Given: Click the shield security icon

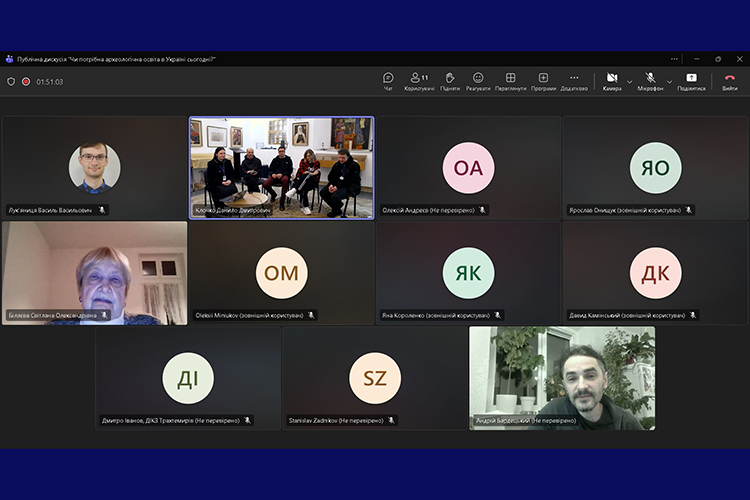Looking at the screenshot, I should 11,82.
